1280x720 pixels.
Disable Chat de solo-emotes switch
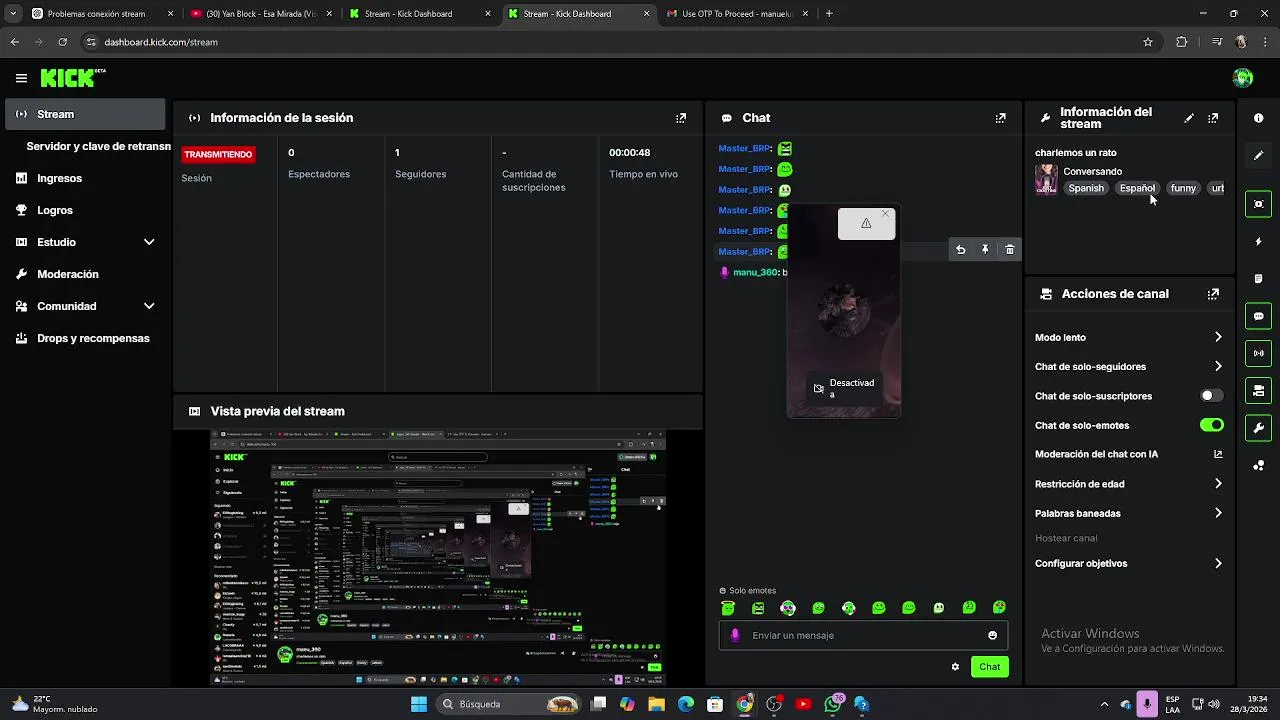[x=1211, y=425]
